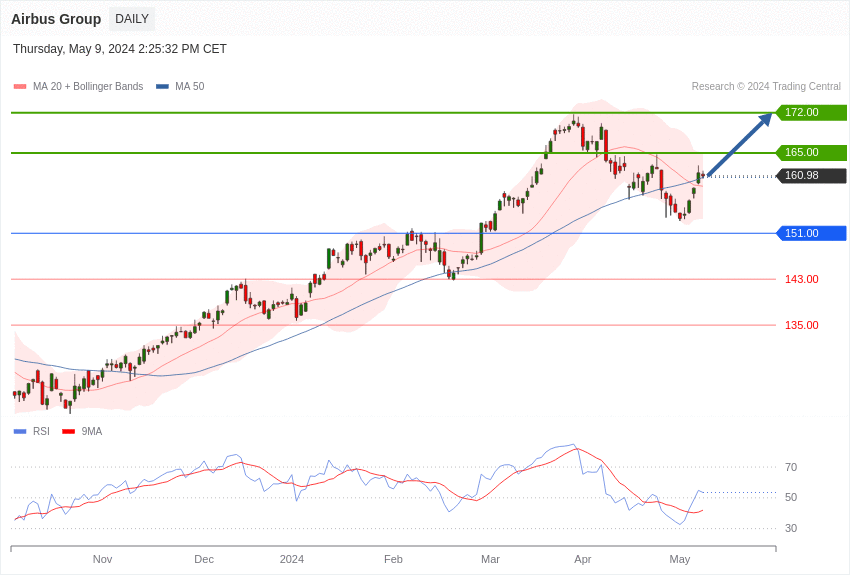Select the 2024 marker on the time axis
Viewport: 850px width, 576px height.
point(292,559)
